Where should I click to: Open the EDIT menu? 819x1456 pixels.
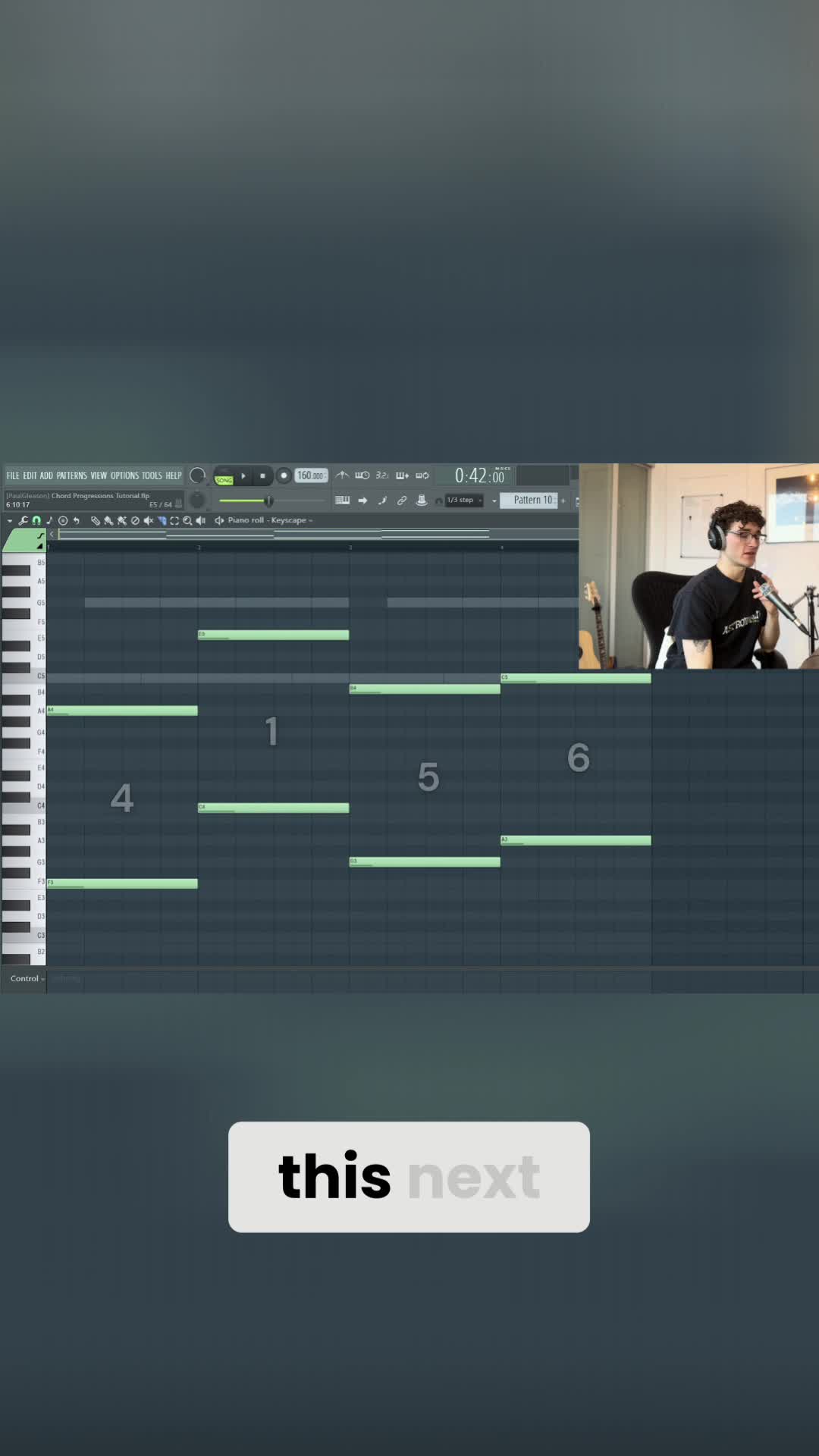coord(30,475)
